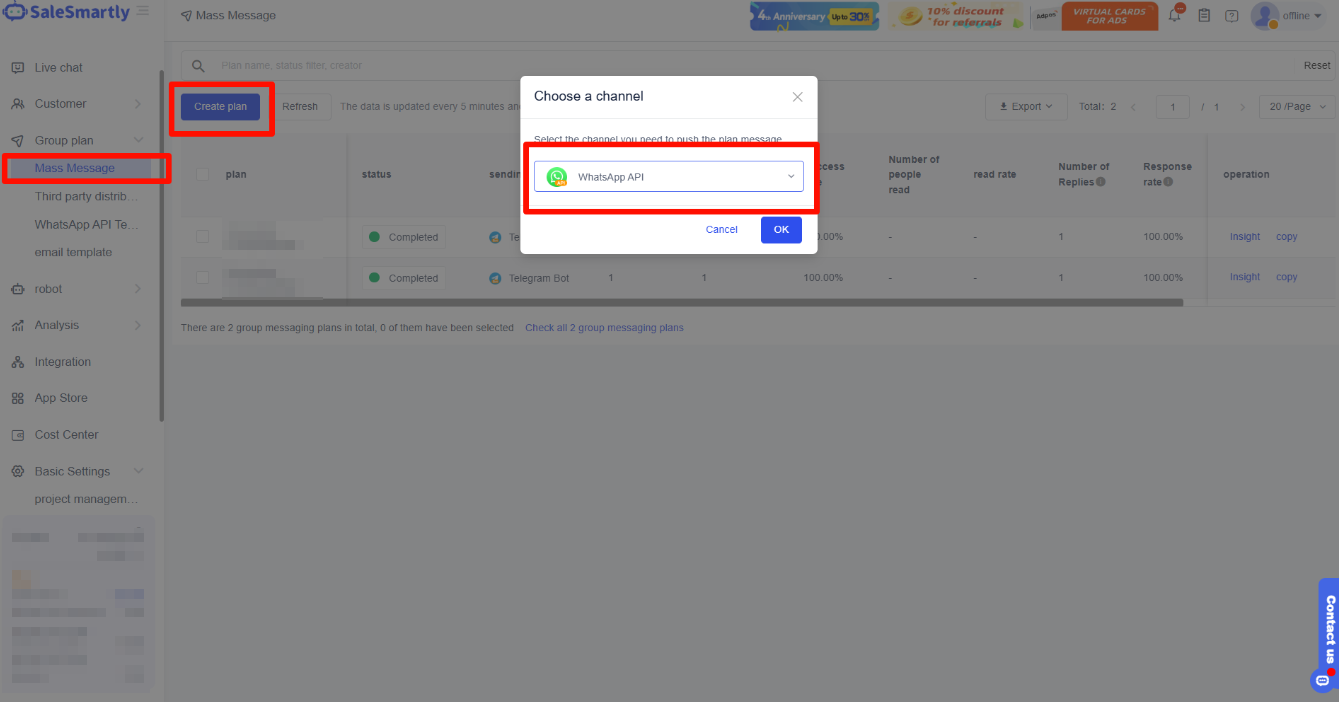This screenshot has width=1339, height=702.
Task: Tick the second plan row checkbox
Action: point(203,277)
